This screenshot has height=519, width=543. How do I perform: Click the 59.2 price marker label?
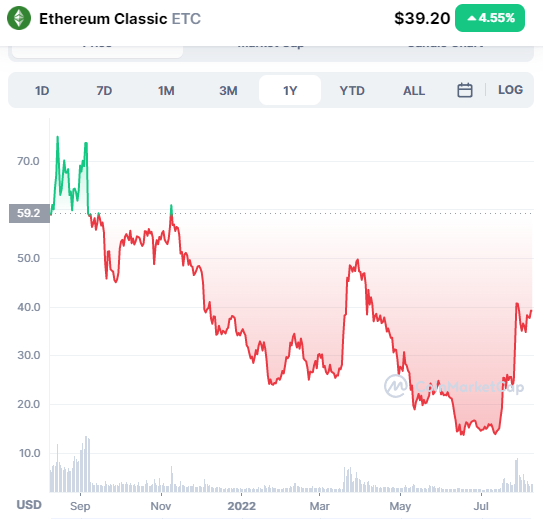(29, 213)
